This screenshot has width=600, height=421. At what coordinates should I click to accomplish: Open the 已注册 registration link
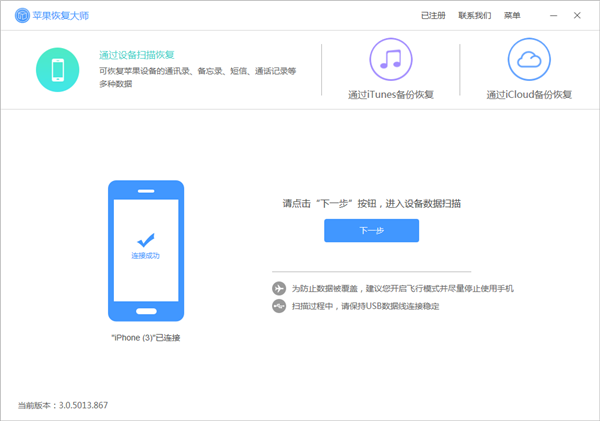(433, 15)
